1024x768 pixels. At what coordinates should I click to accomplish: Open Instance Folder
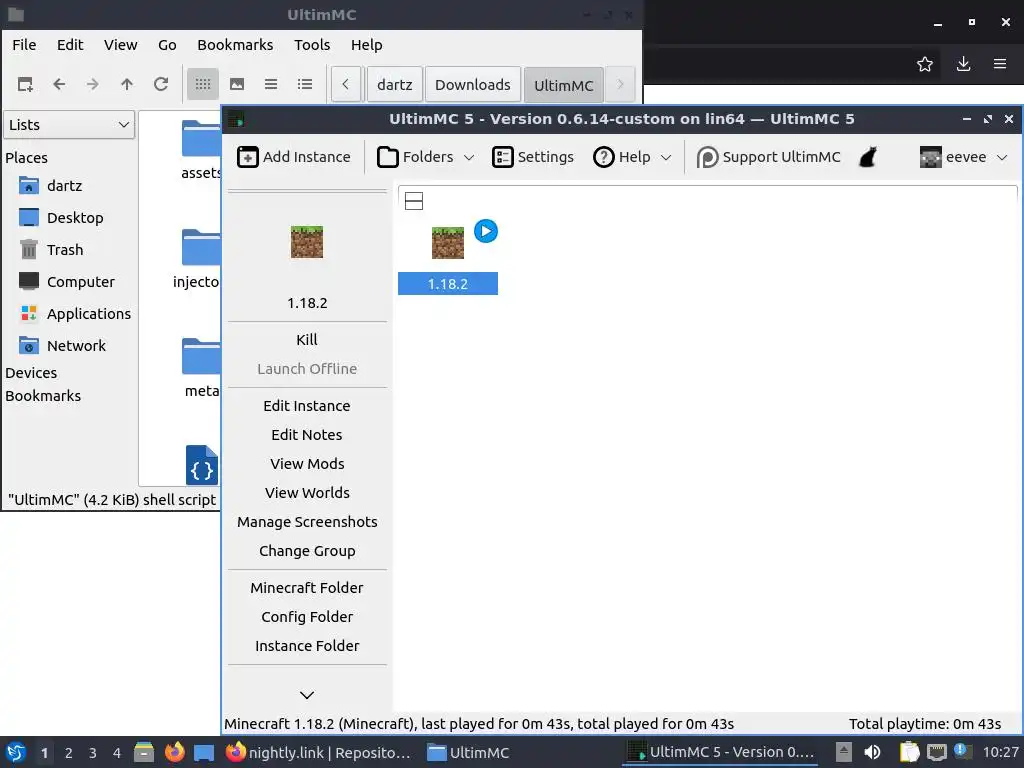tap(307, 646)
